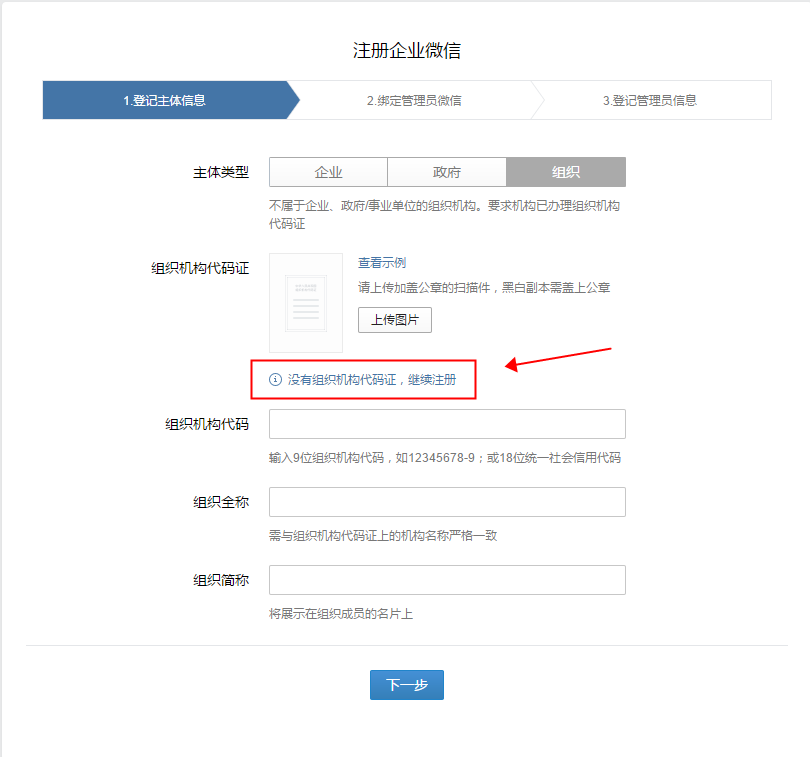Click the 组织机构代码 field label
The height and width of the screenshot is (757, 810).
pos(207,424)
